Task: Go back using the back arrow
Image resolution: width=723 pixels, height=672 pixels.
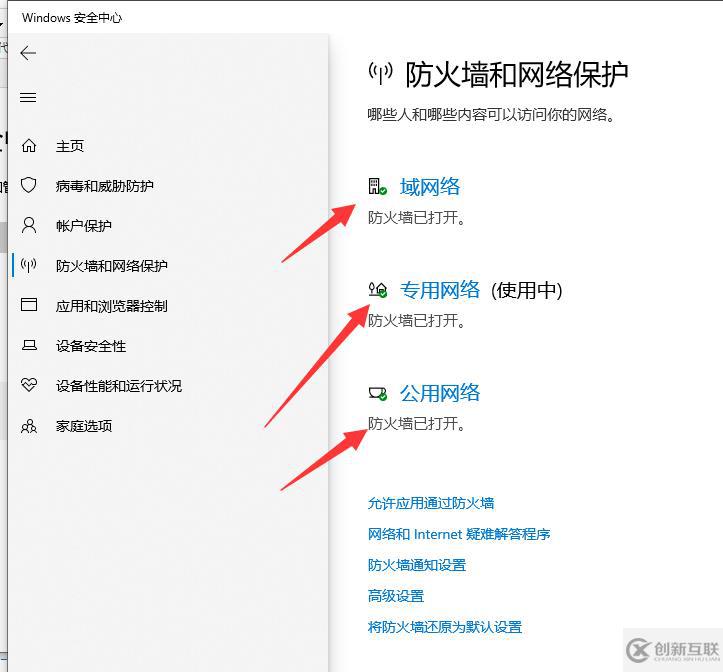Action: (28, 53)
